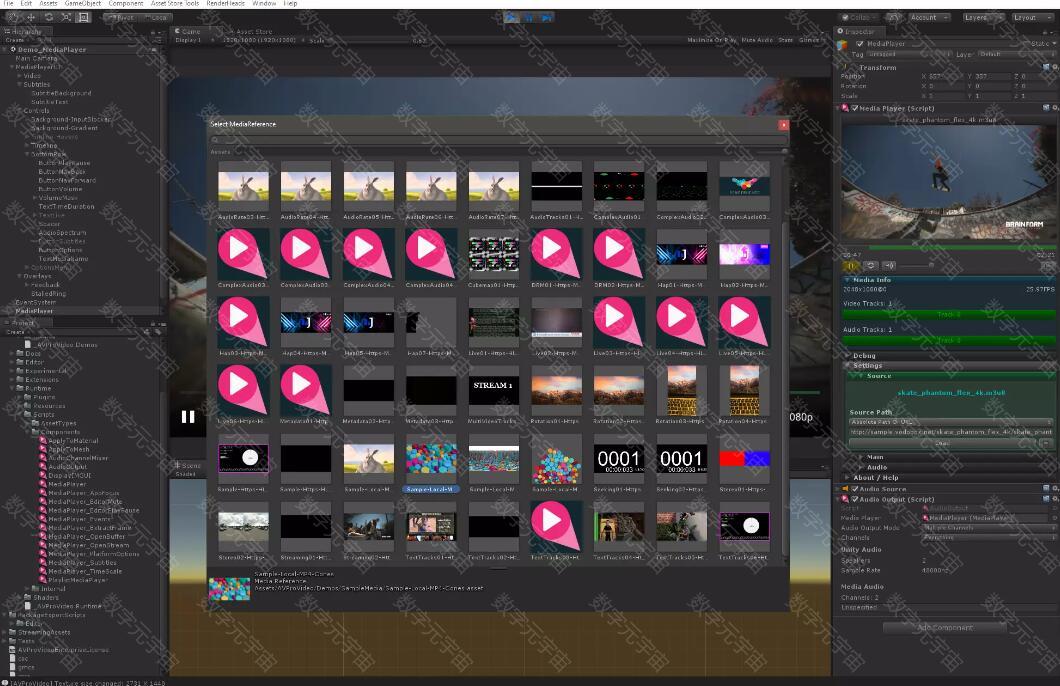Click the Cloud services icon
The image size is (1060, 686).
(x=894, y=17)
